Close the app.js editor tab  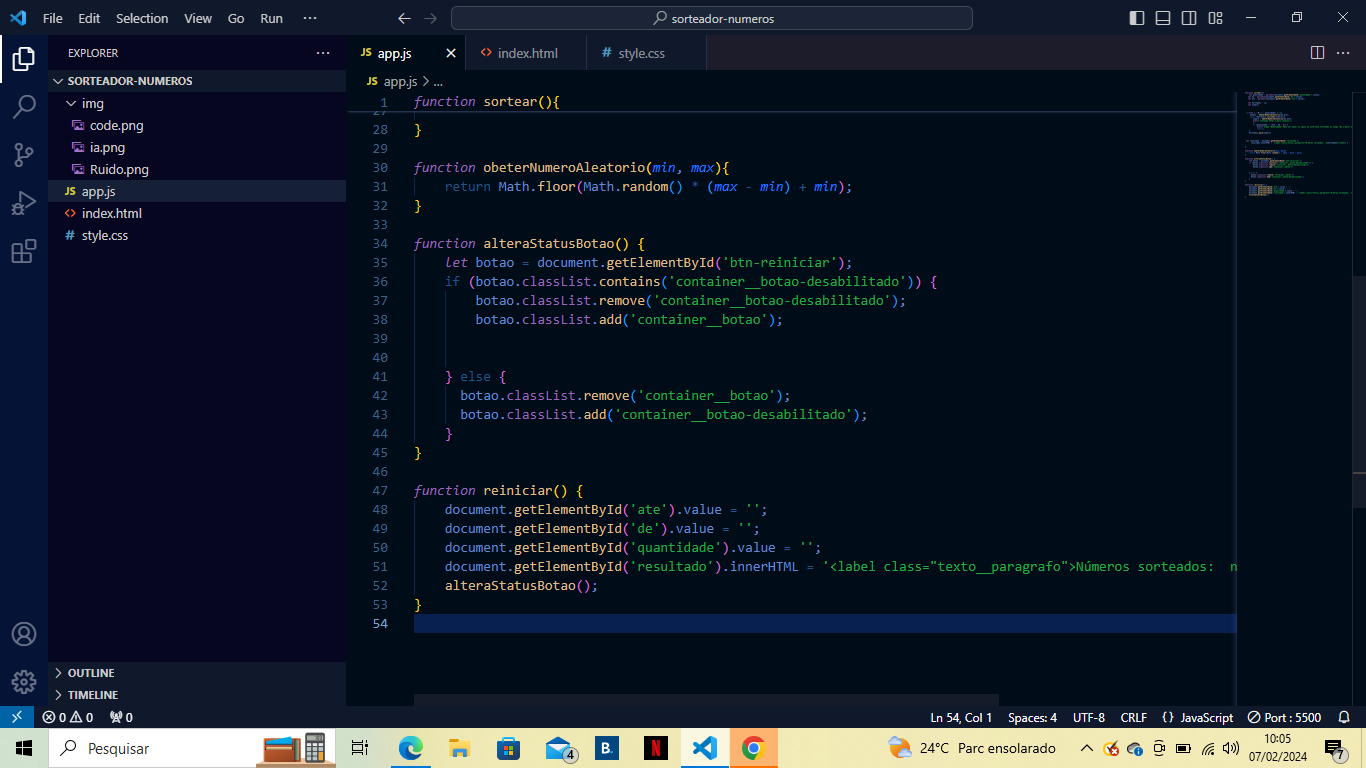451,53
